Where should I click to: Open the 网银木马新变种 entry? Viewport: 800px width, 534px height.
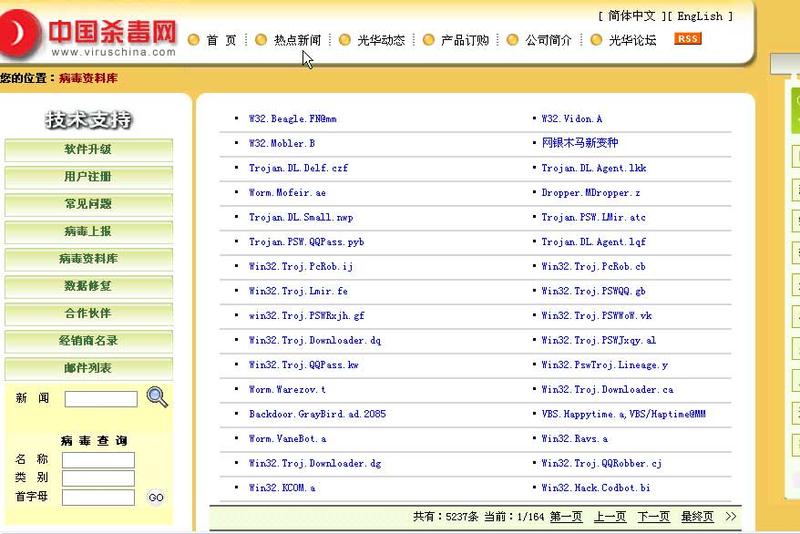coord(580,143)
